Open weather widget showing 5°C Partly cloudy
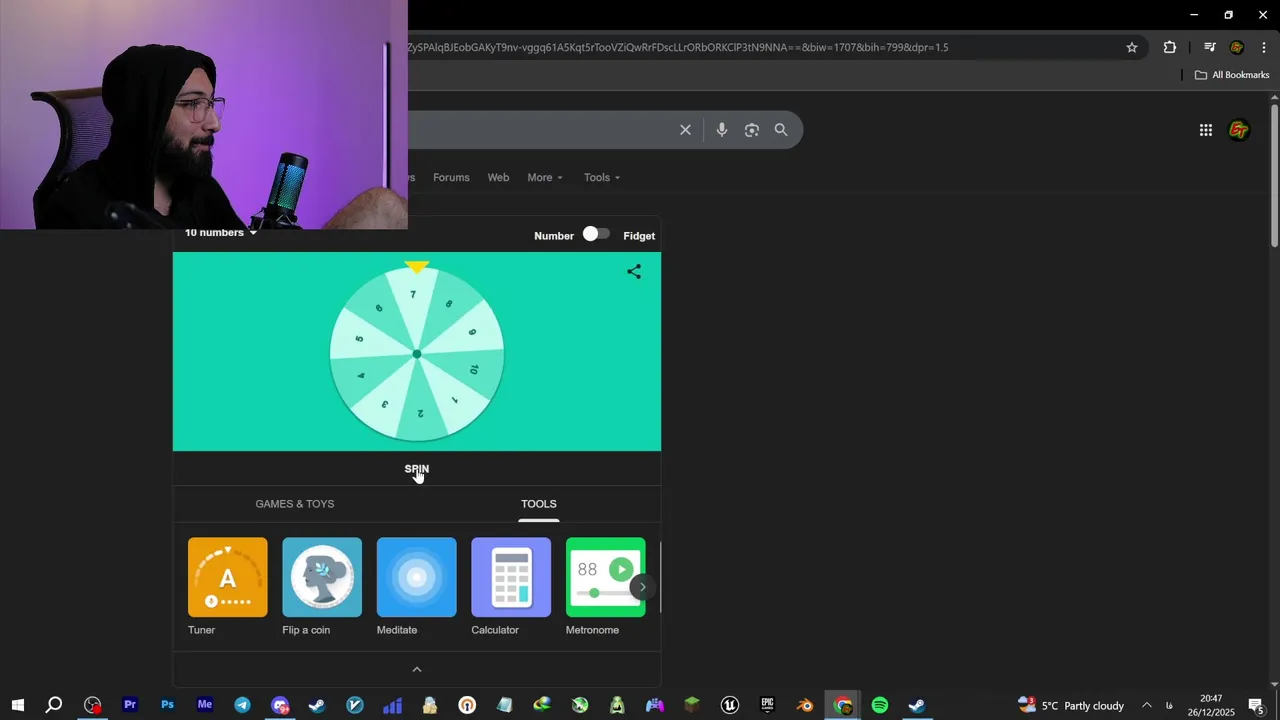 pos(1071,705)
